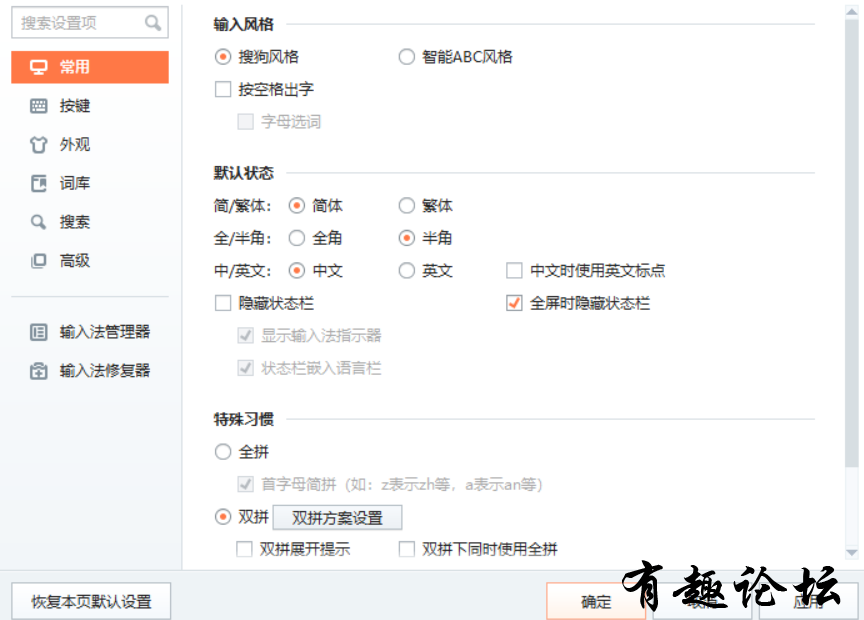Type in the 搜索设置项 search field

click(x=80, y=22)
